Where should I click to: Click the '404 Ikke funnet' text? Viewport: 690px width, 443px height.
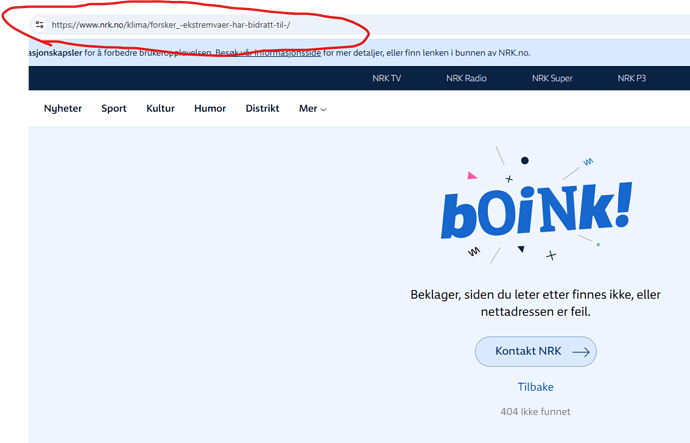point(536,412)
